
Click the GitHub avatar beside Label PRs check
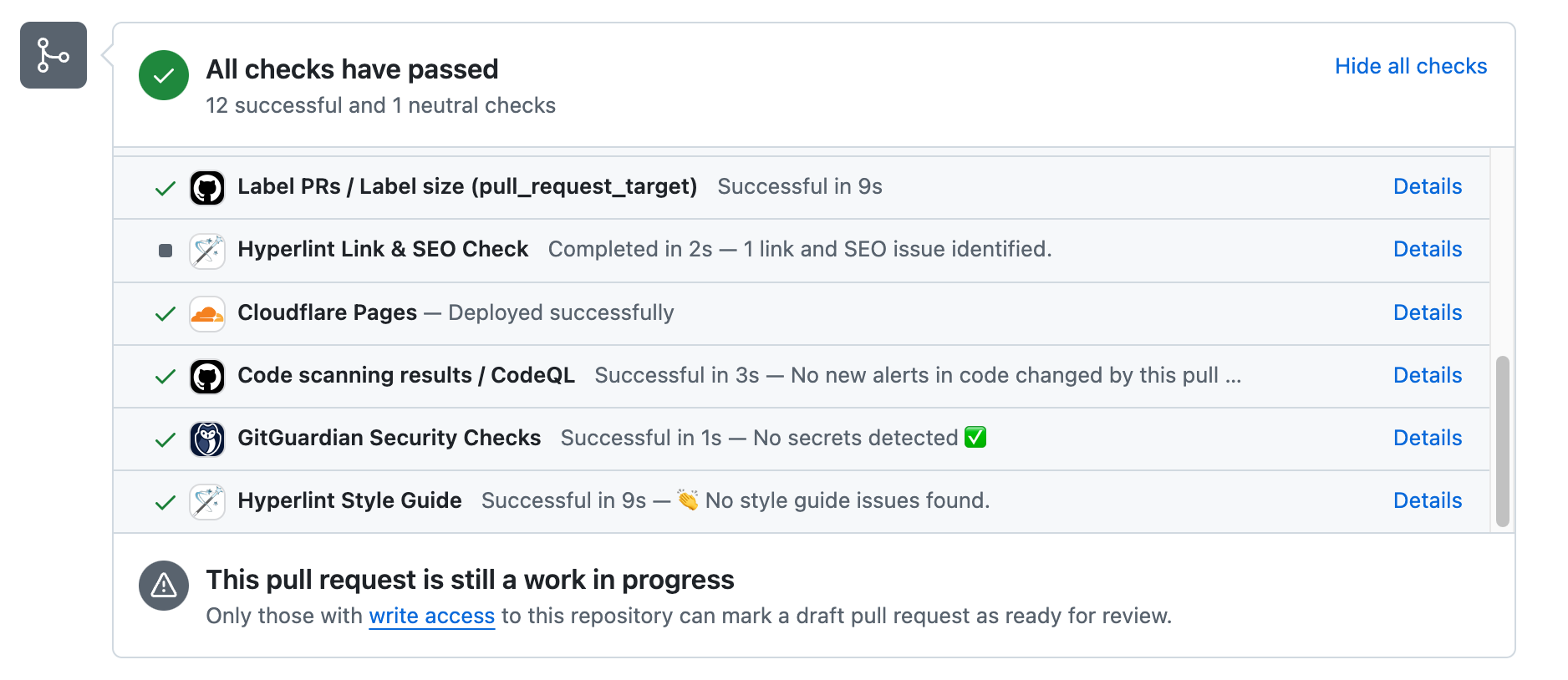(207, 188)
